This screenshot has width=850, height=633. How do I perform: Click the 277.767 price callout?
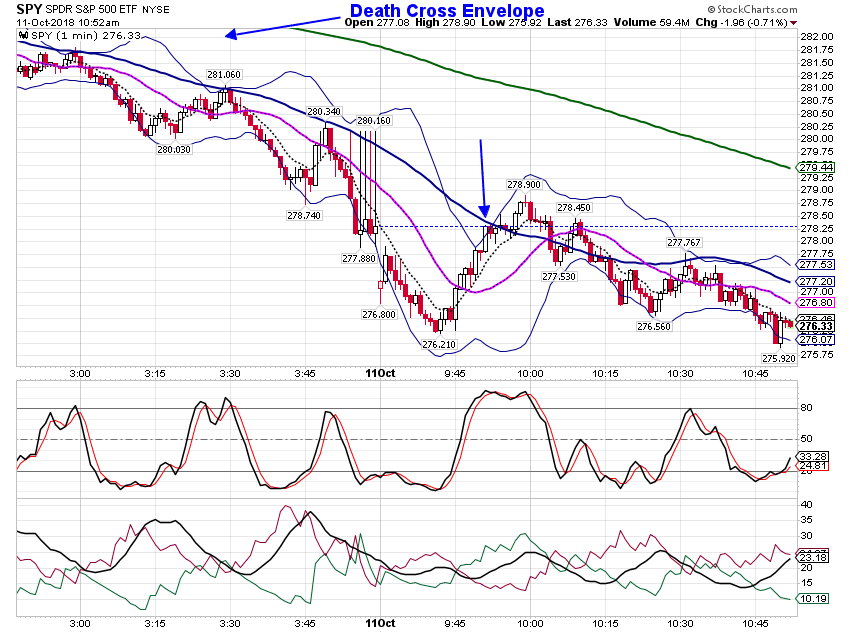click(684, 242)
